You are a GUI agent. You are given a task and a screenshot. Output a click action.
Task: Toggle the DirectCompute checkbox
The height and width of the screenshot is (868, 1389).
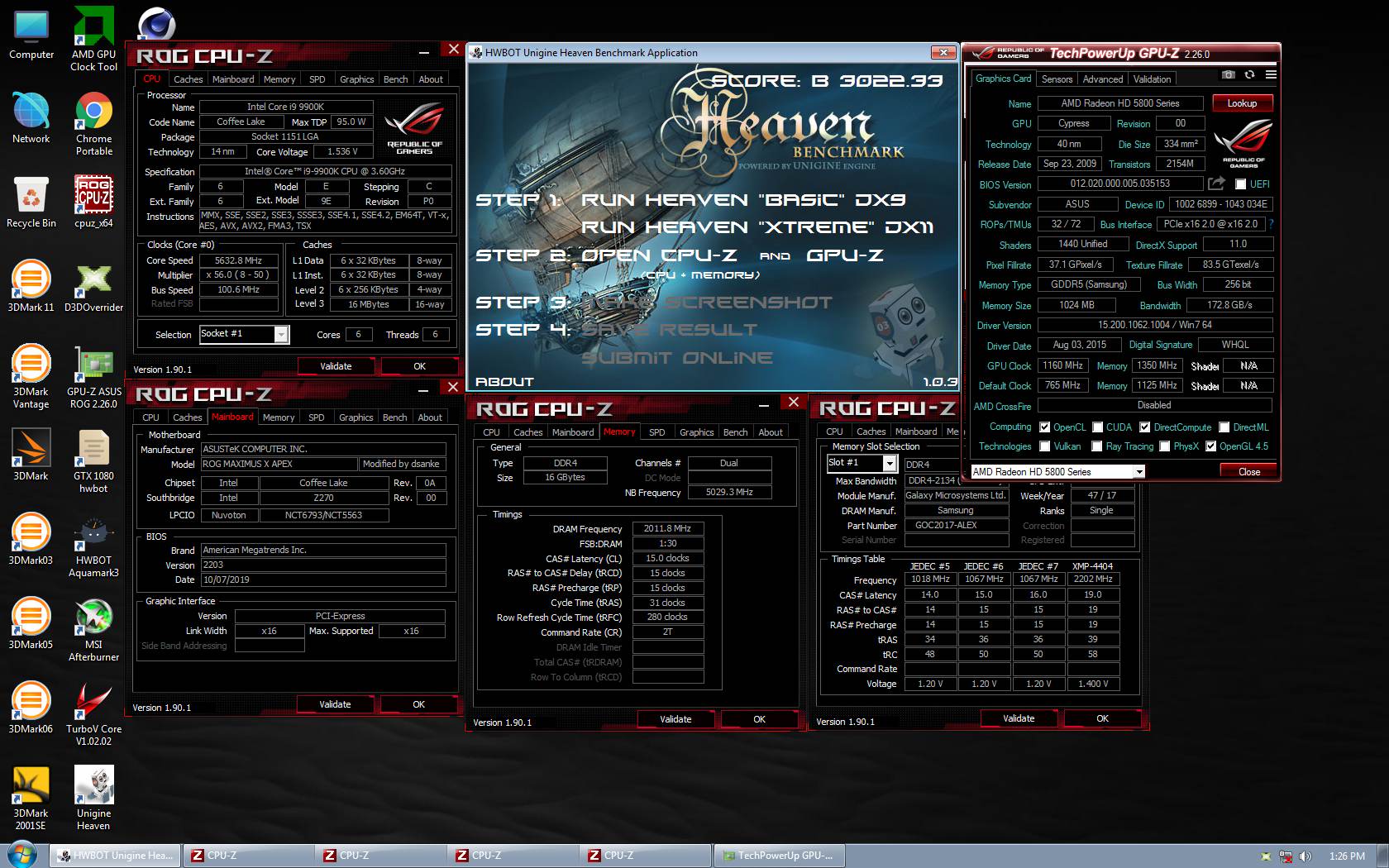click(x=1145, y=427)
